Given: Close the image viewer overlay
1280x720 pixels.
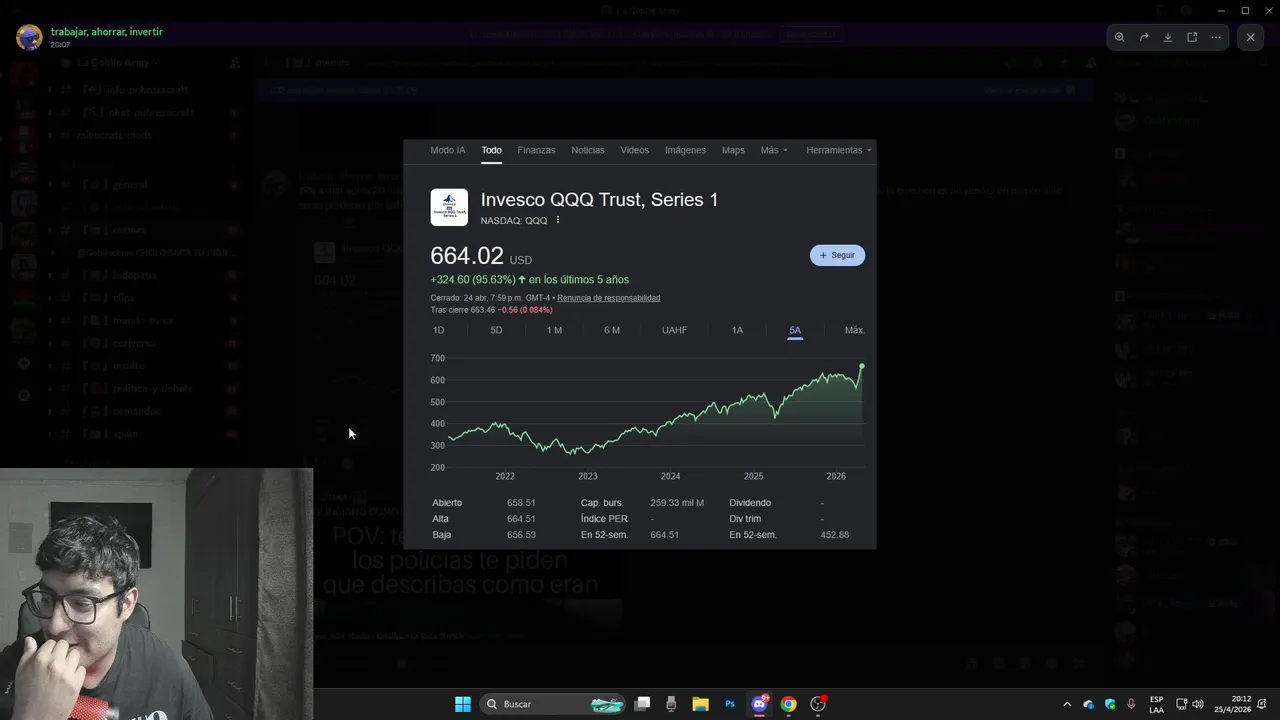Looking at the screenshot, I should 1250,37.
